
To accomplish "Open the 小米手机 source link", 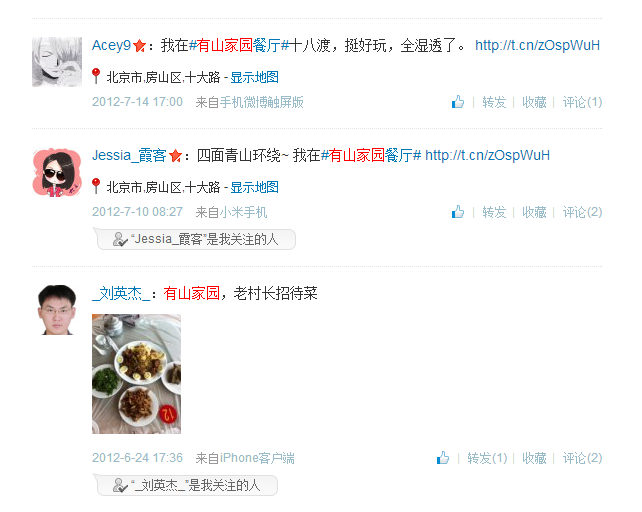I will click(x=243, y=212).
